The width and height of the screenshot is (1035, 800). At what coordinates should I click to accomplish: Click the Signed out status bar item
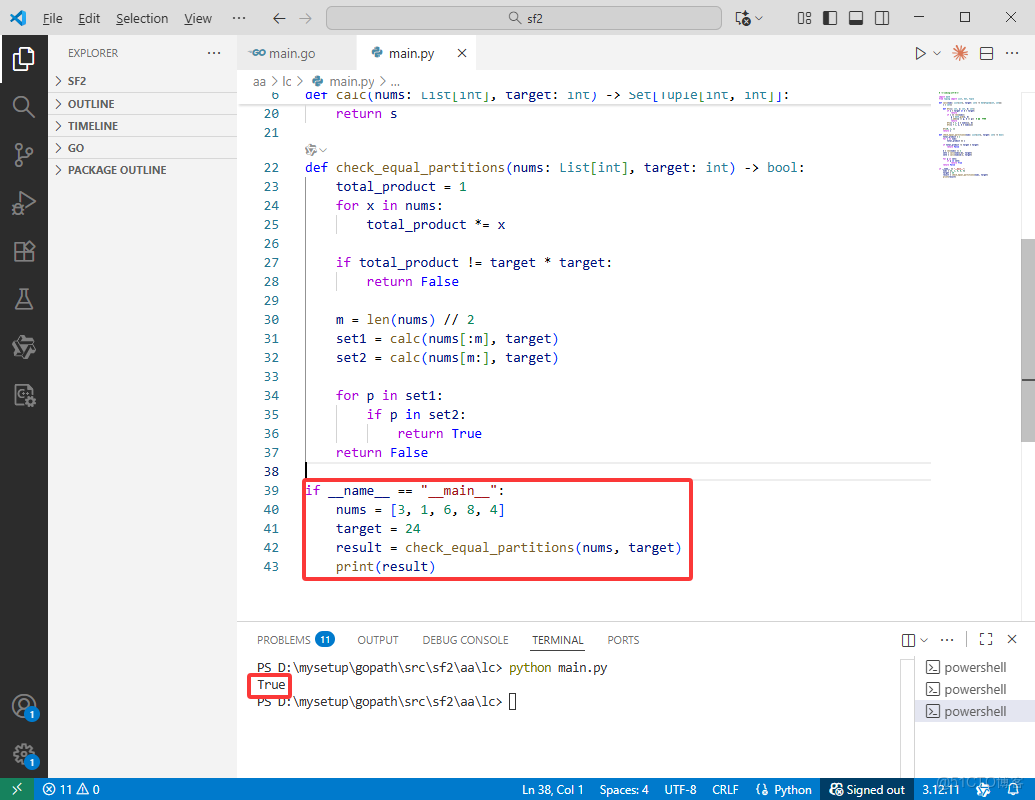coord(866,789)
